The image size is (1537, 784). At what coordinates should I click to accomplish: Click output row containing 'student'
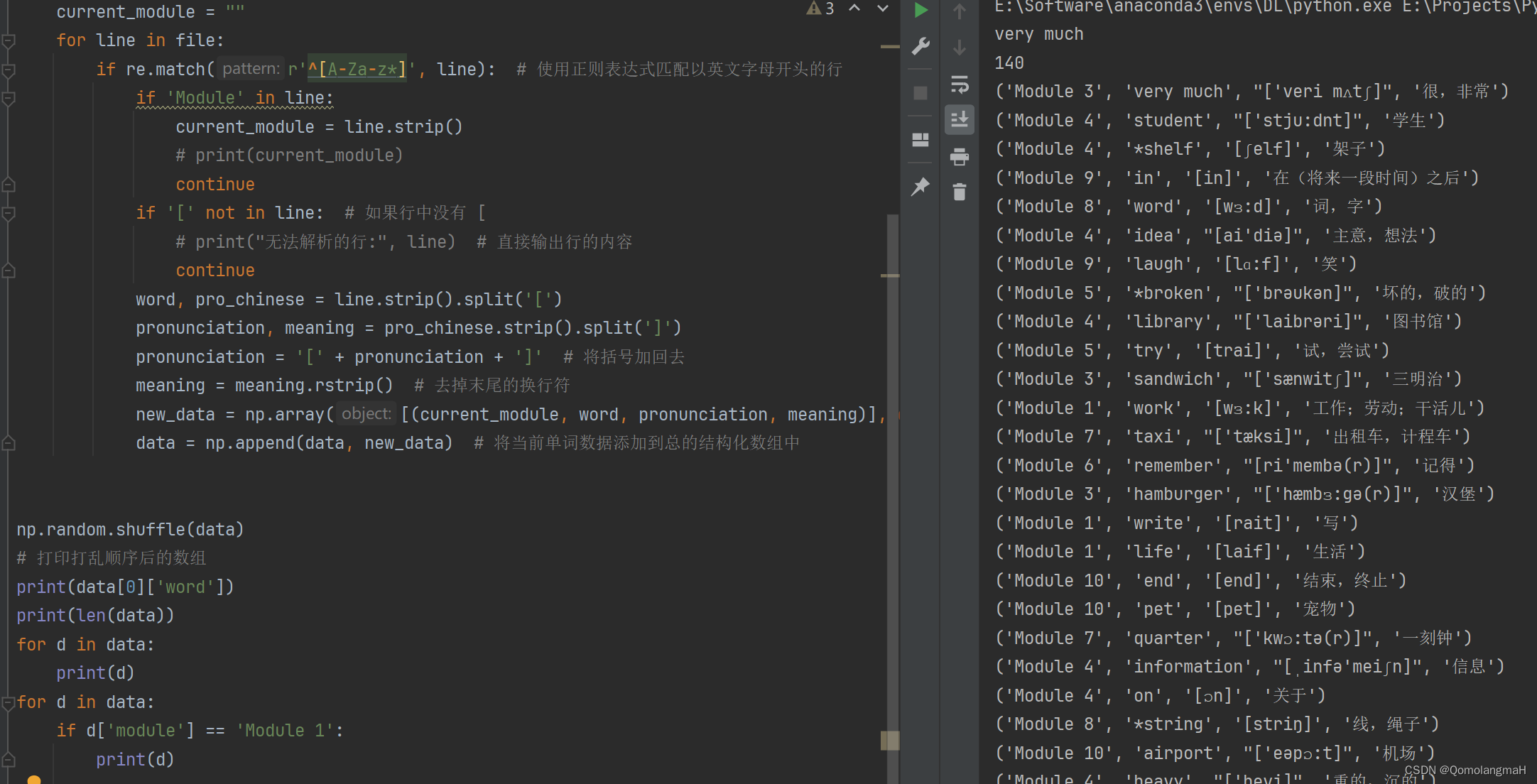coord(1220,121)
